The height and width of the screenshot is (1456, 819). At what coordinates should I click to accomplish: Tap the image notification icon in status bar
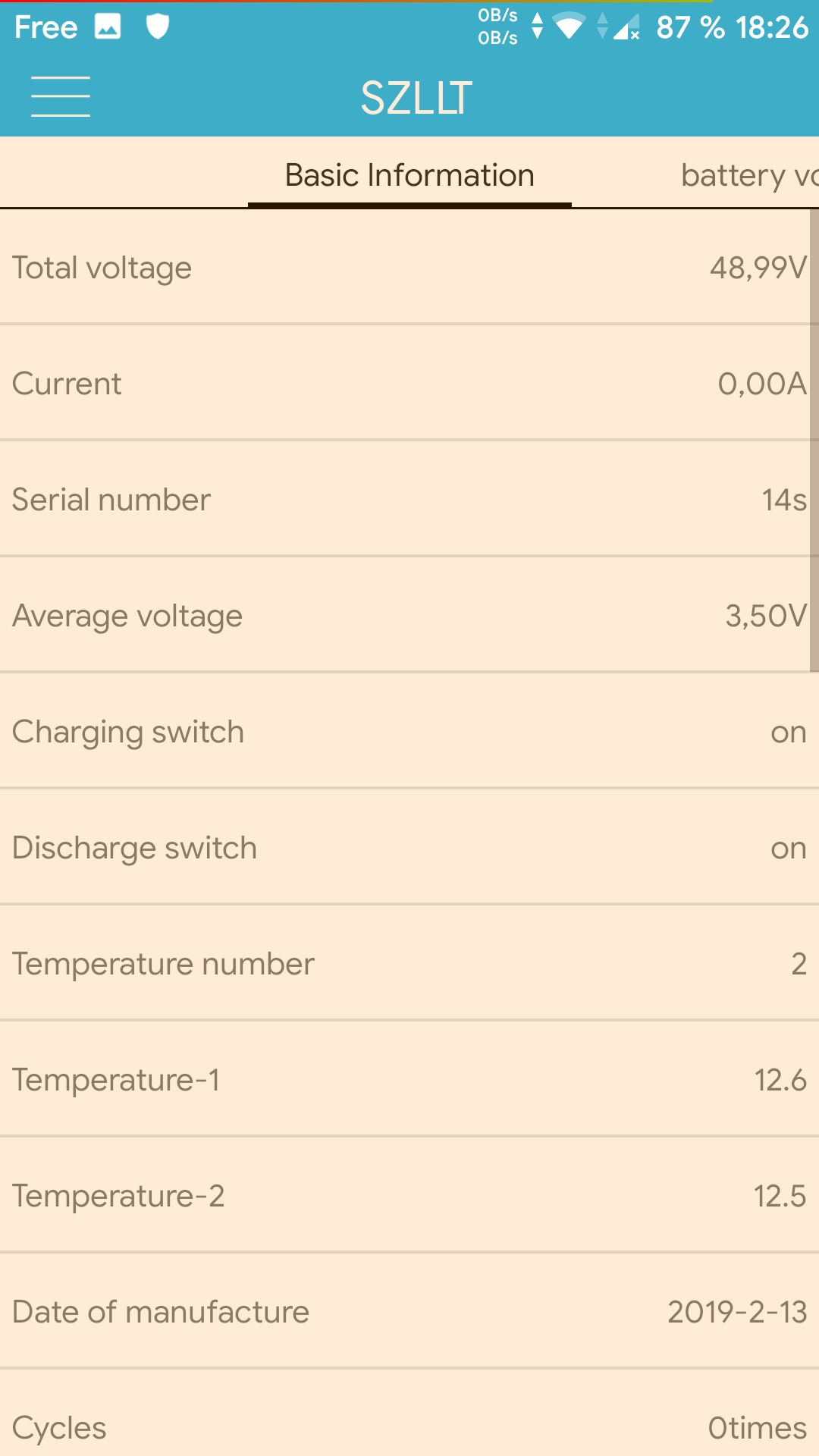click(x=108, y=27)
